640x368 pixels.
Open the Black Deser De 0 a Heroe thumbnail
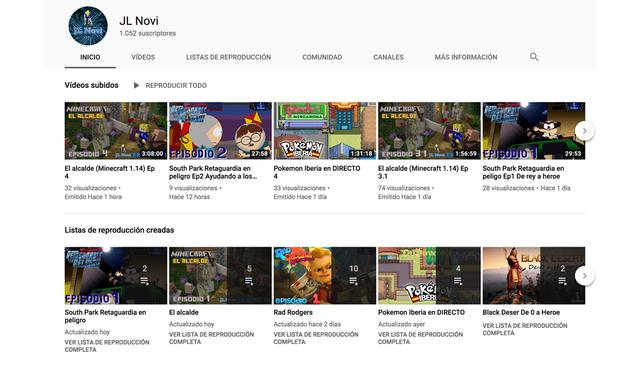click(533, 275)
